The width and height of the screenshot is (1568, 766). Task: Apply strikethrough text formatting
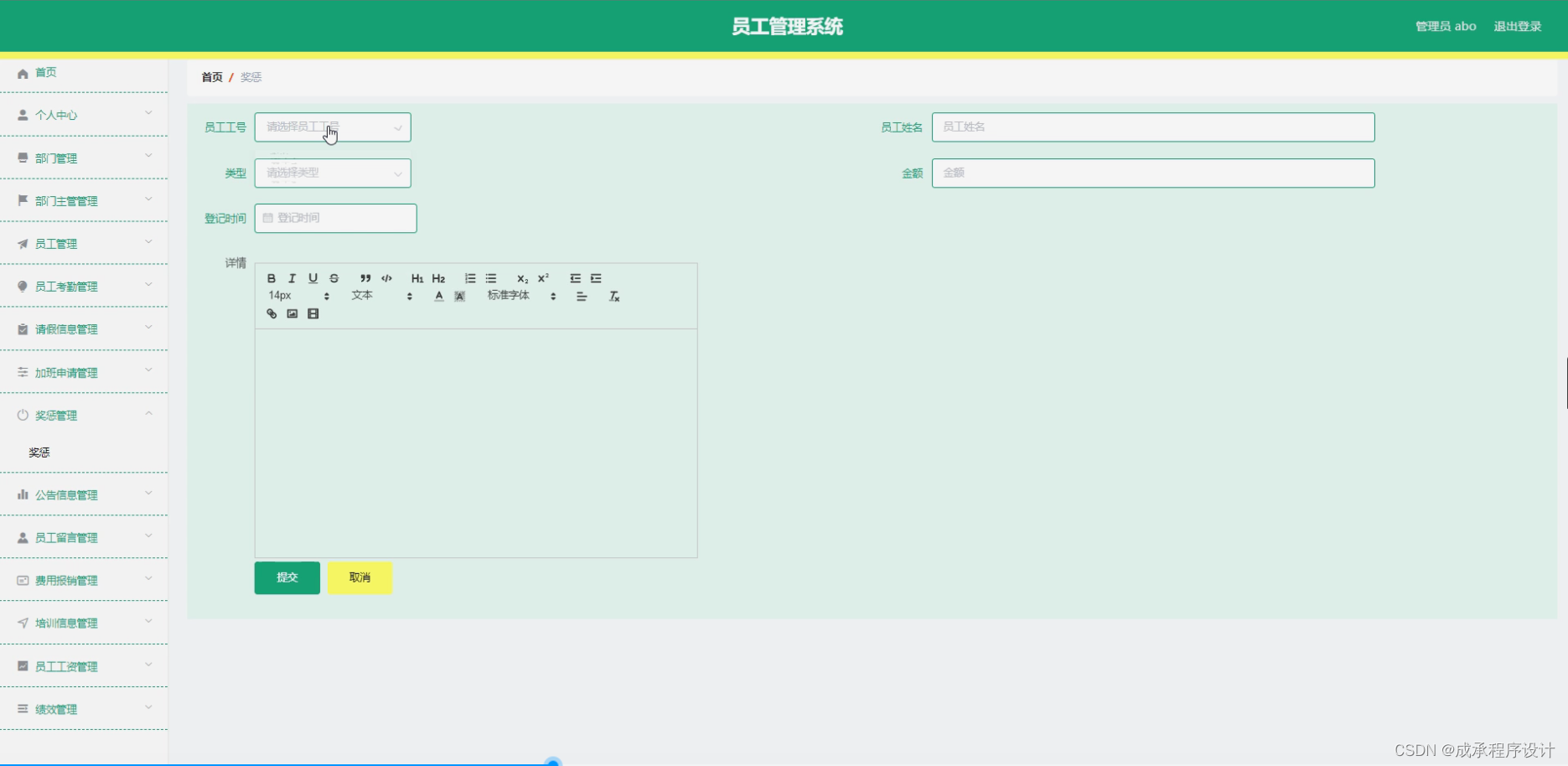(x=333, y=278)
